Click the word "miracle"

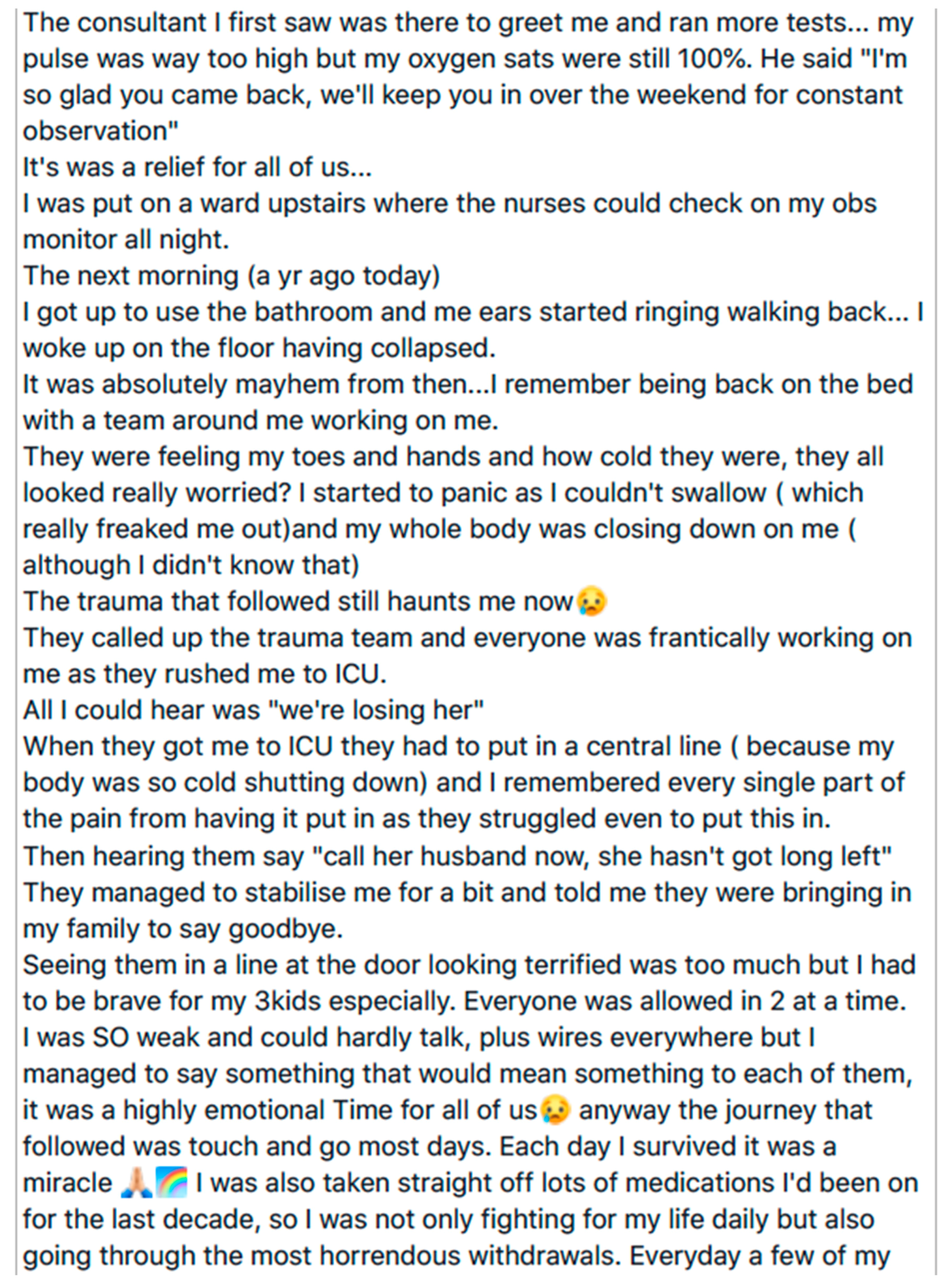point(67,1183)
